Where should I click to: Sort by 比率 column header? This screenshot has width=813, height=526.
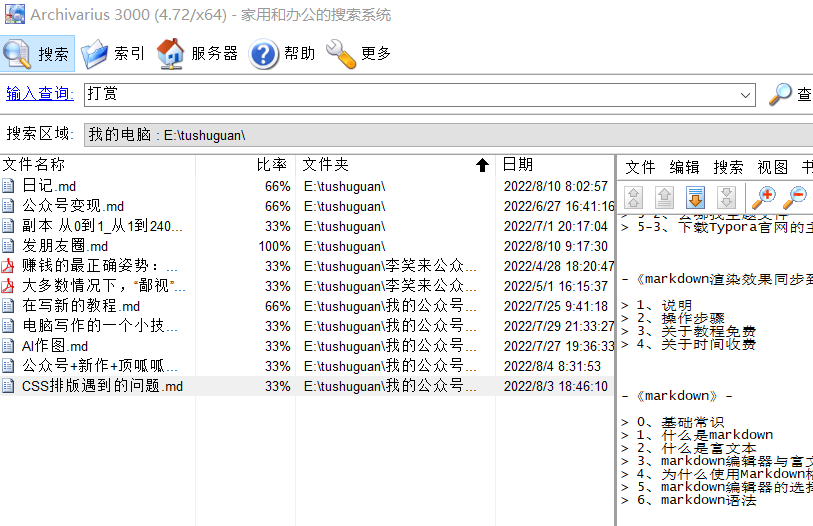[272, 164]
